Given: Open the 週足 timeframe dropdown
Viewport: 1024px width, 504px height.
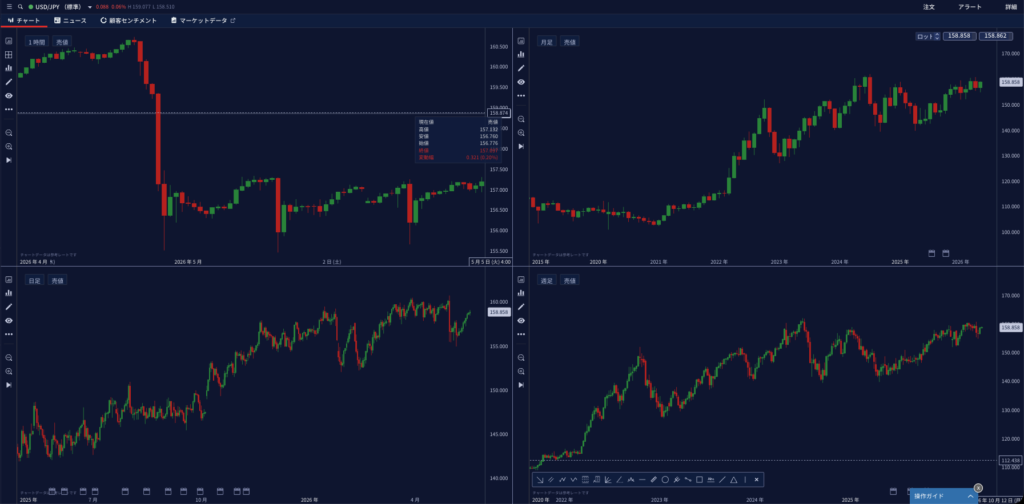Looking at the screenshot, I should pyautogui.click(x=546, y=280).
